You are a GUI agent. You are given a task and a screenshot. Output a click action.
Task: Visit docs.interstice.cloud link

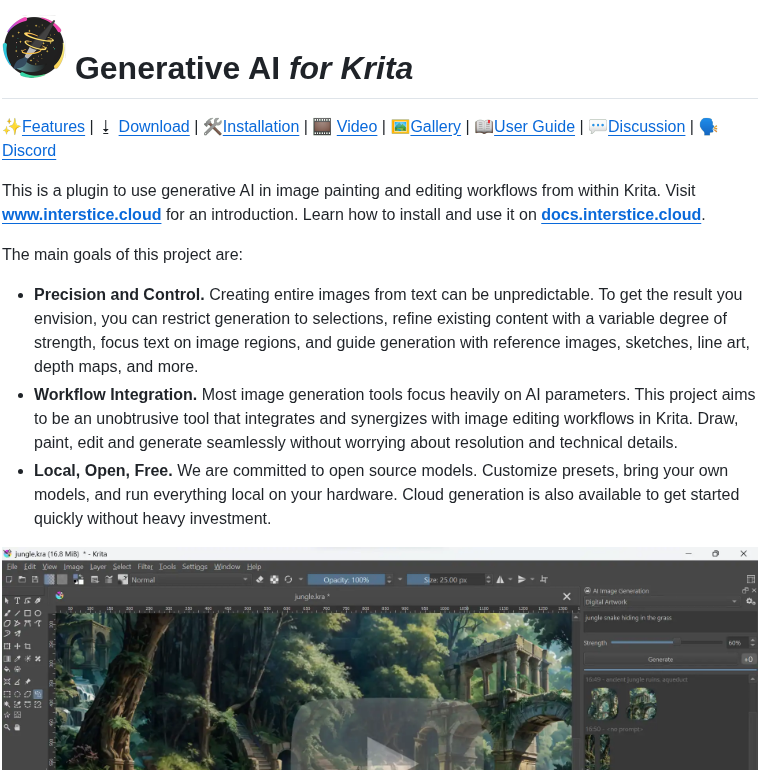click(621, 215)
